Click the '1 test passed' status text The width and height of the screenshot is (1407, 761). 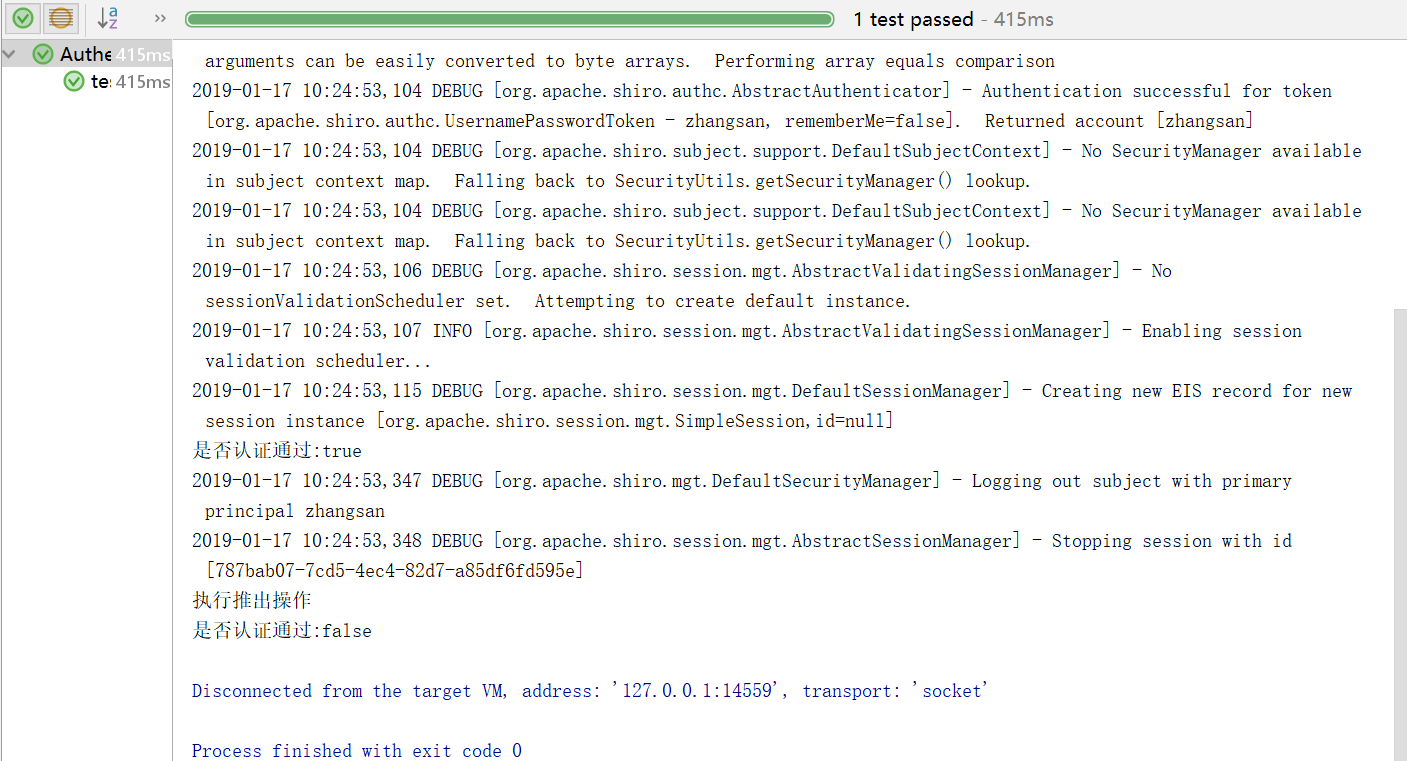point(913,19)
